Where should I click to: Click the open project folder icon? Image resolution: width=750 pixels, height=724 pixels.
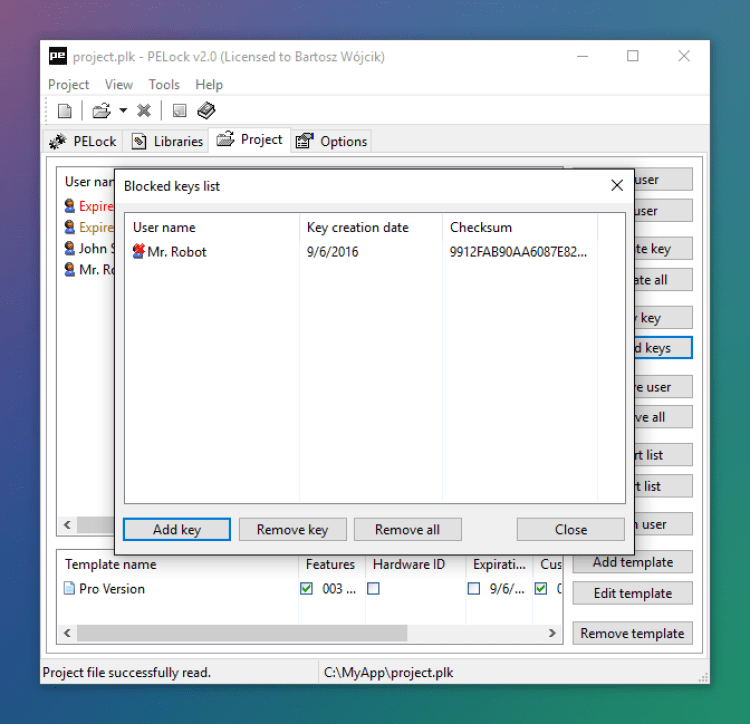coord(101,111)
